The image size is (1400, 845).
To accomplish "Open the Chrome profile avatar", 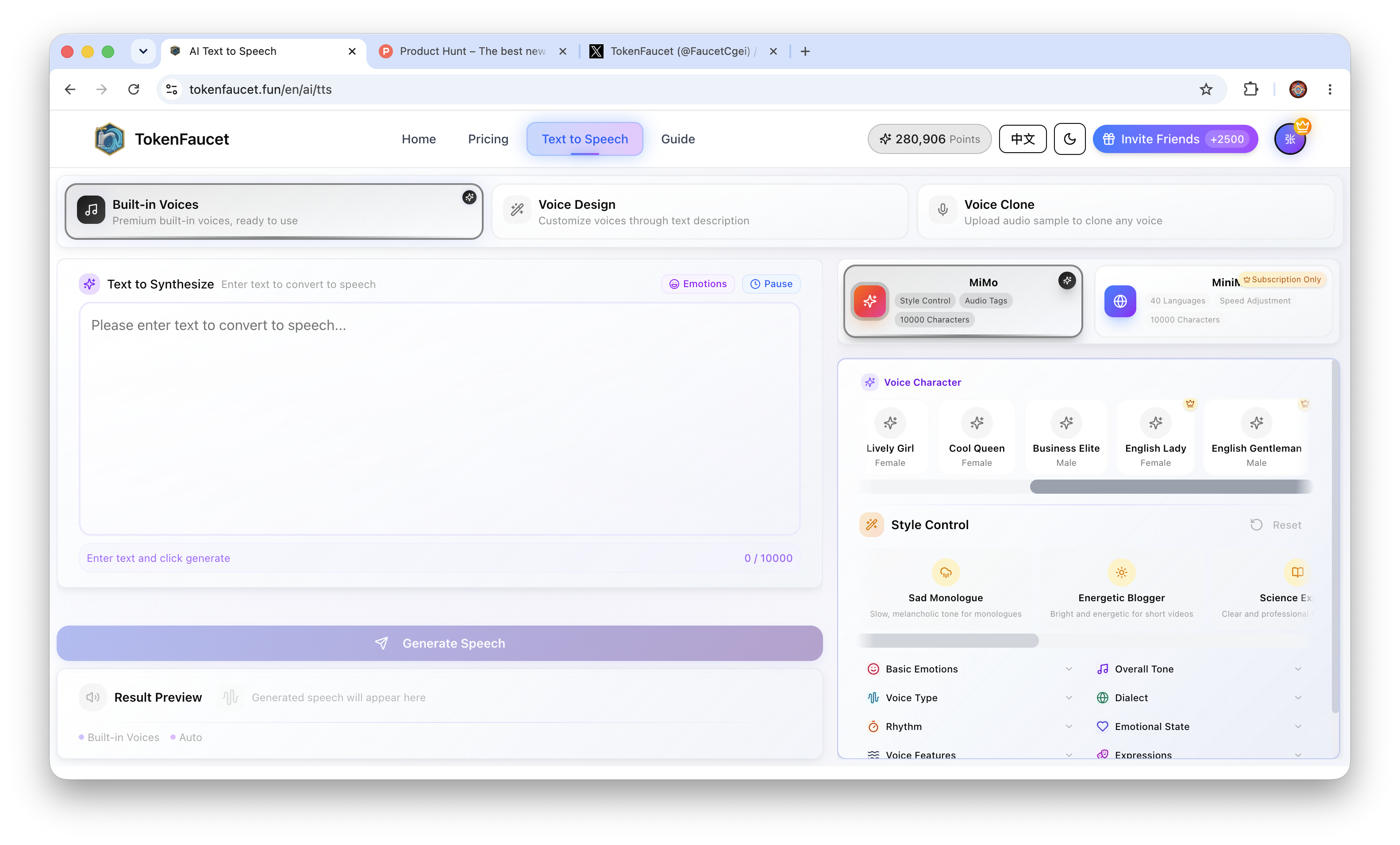I will point(1298,89).
